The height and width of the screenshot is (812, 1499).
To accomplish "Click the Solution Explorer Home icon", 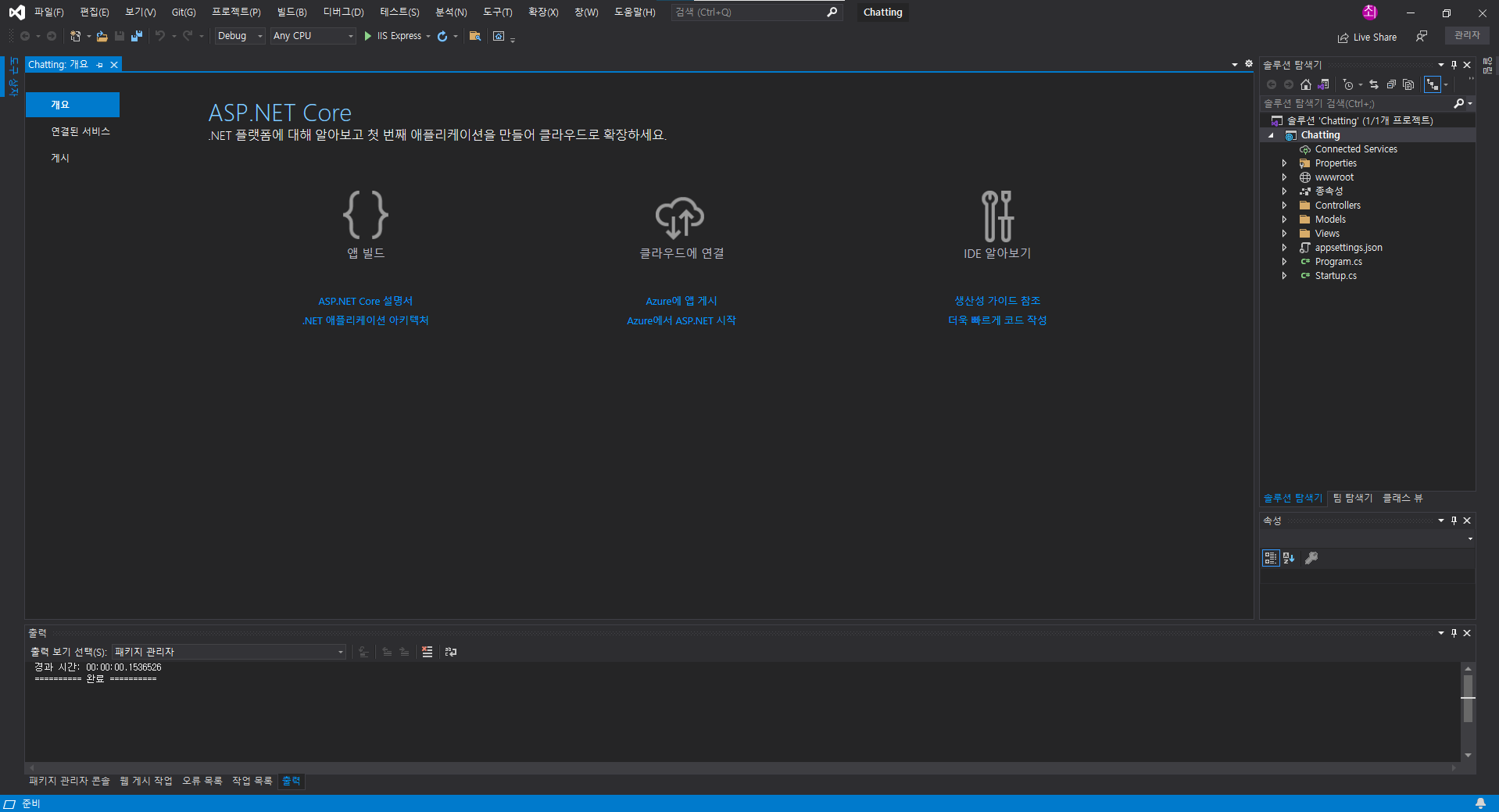I will coord(1305,84).
